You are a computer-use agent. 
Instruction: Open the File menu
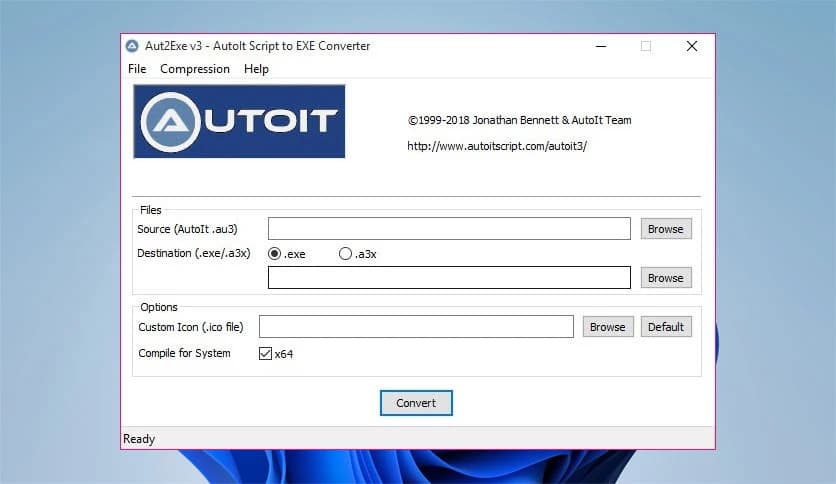(137, 69)
